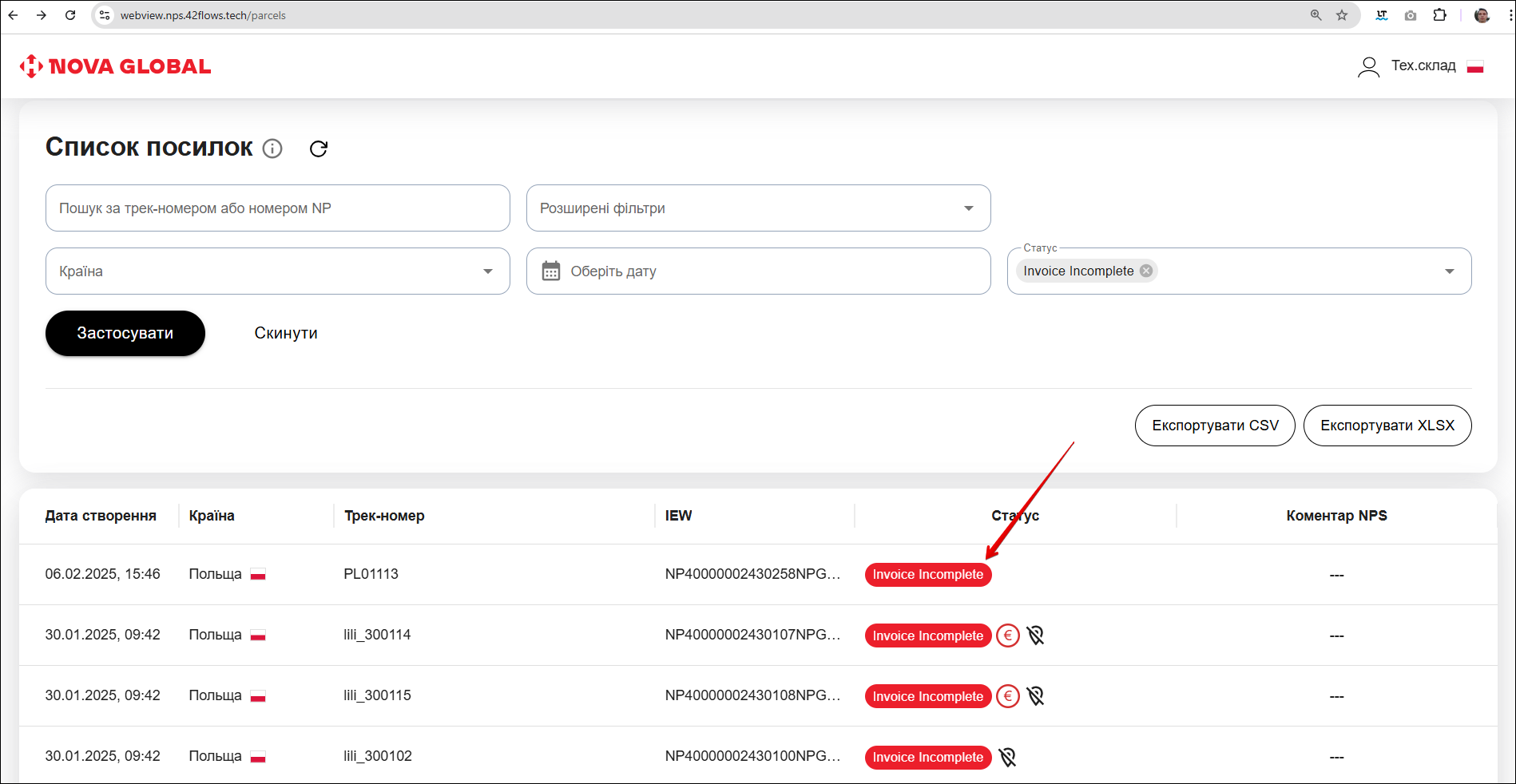Viewport: 1516px width, 784px height.
Task: Click the crossed location icon in lili_300115 row
Action: click(x=1036, y=696)
